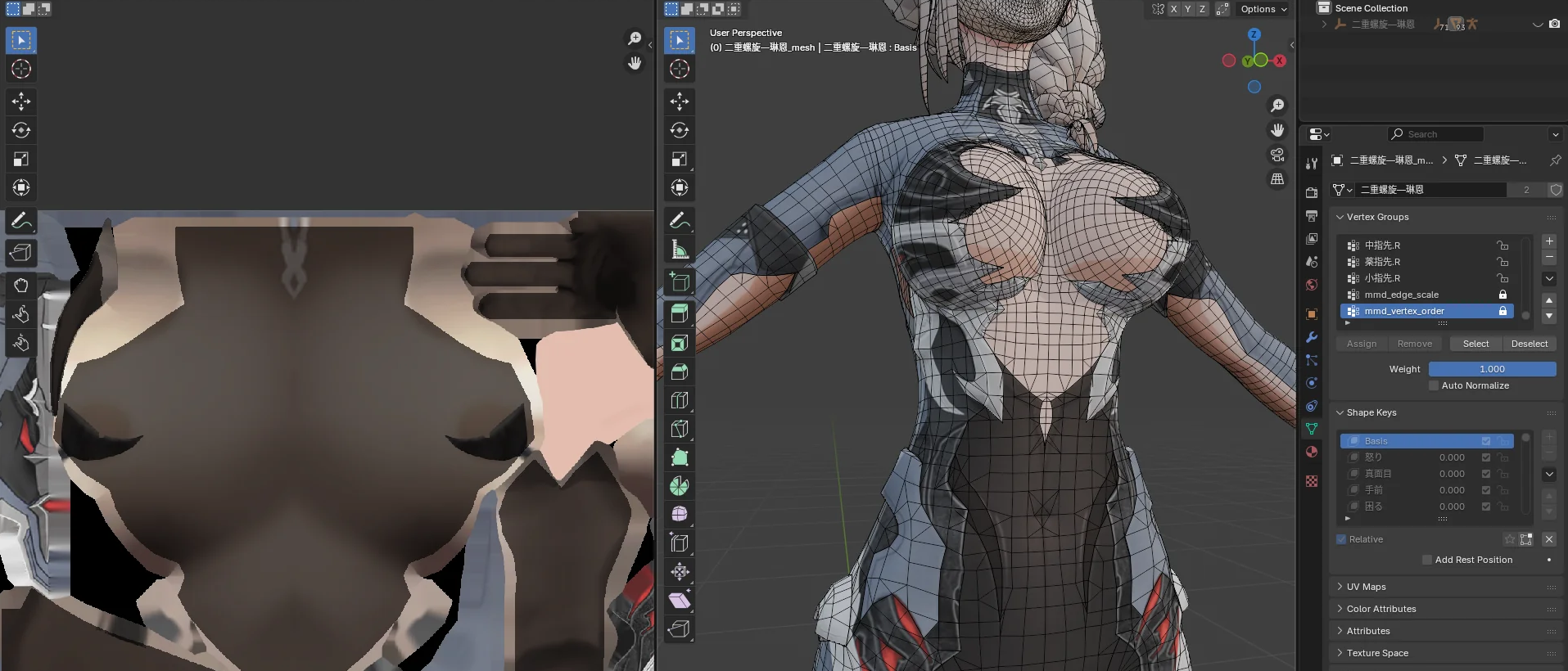1568x671 pixels.
Task: Toggle camera view in 3D viewport
Action: [1277, 155]
